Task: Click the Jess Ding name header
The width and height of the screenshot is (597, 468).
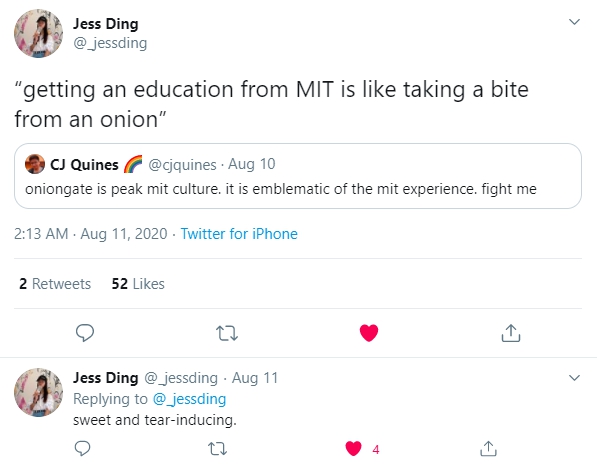Action: 105,24
